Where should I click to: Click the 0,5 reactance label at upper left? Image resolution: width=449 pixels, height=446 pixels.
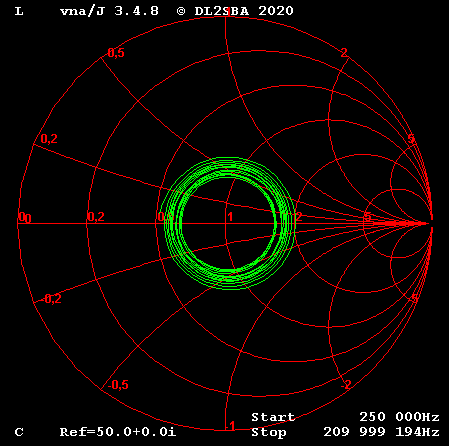116,53
